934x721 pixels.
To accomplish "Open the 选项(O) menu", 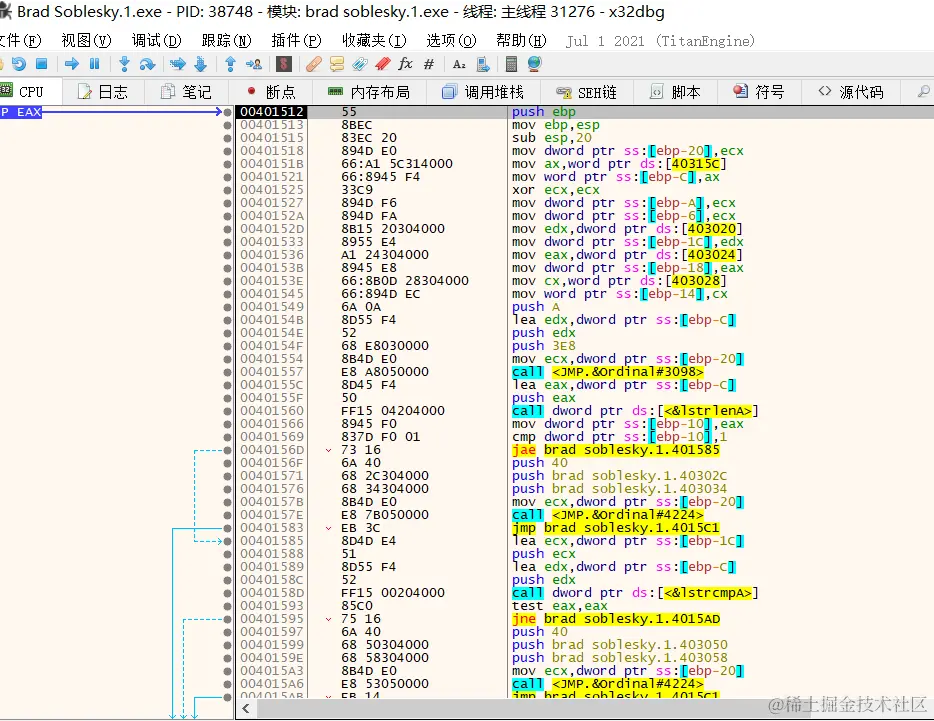I will (x=451, y=41).
